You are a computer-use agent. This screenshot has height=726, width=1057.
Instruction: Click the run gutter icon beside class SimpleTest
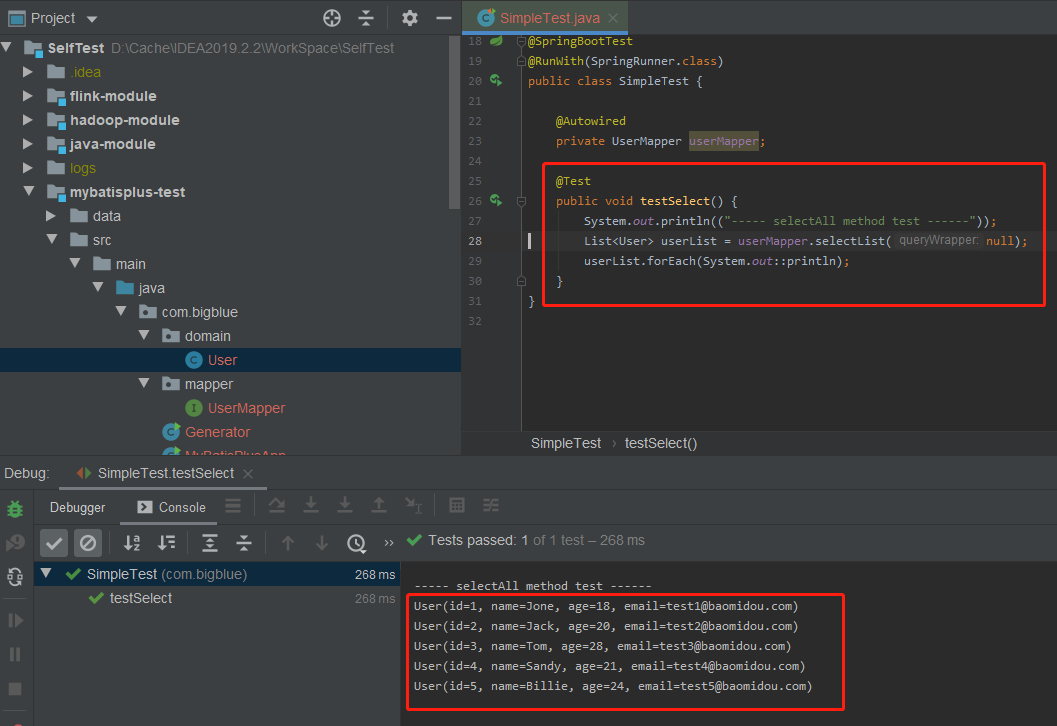[x=496, y=81]
